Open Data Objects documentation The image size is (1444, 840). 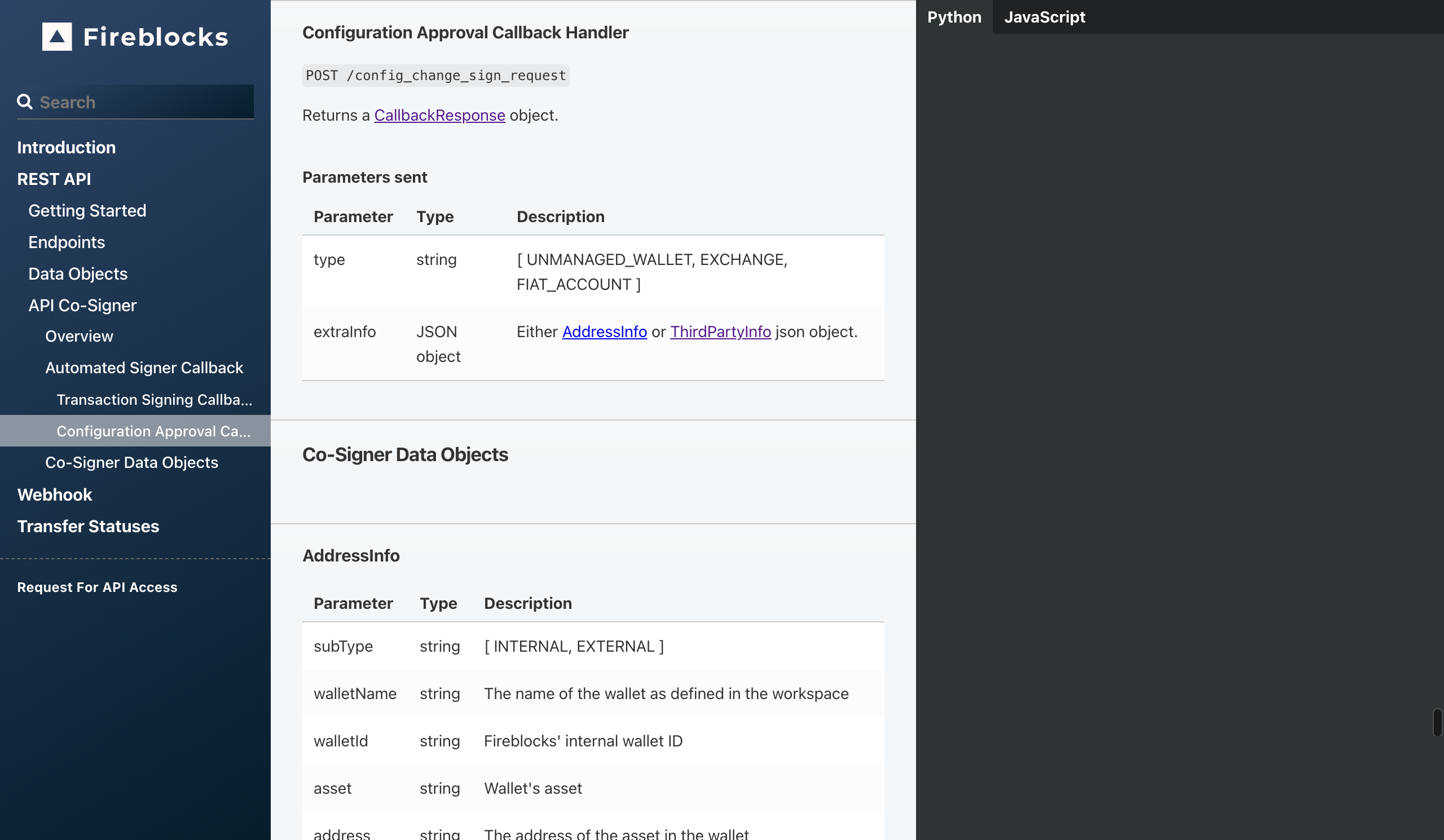[x=77, y=273]
